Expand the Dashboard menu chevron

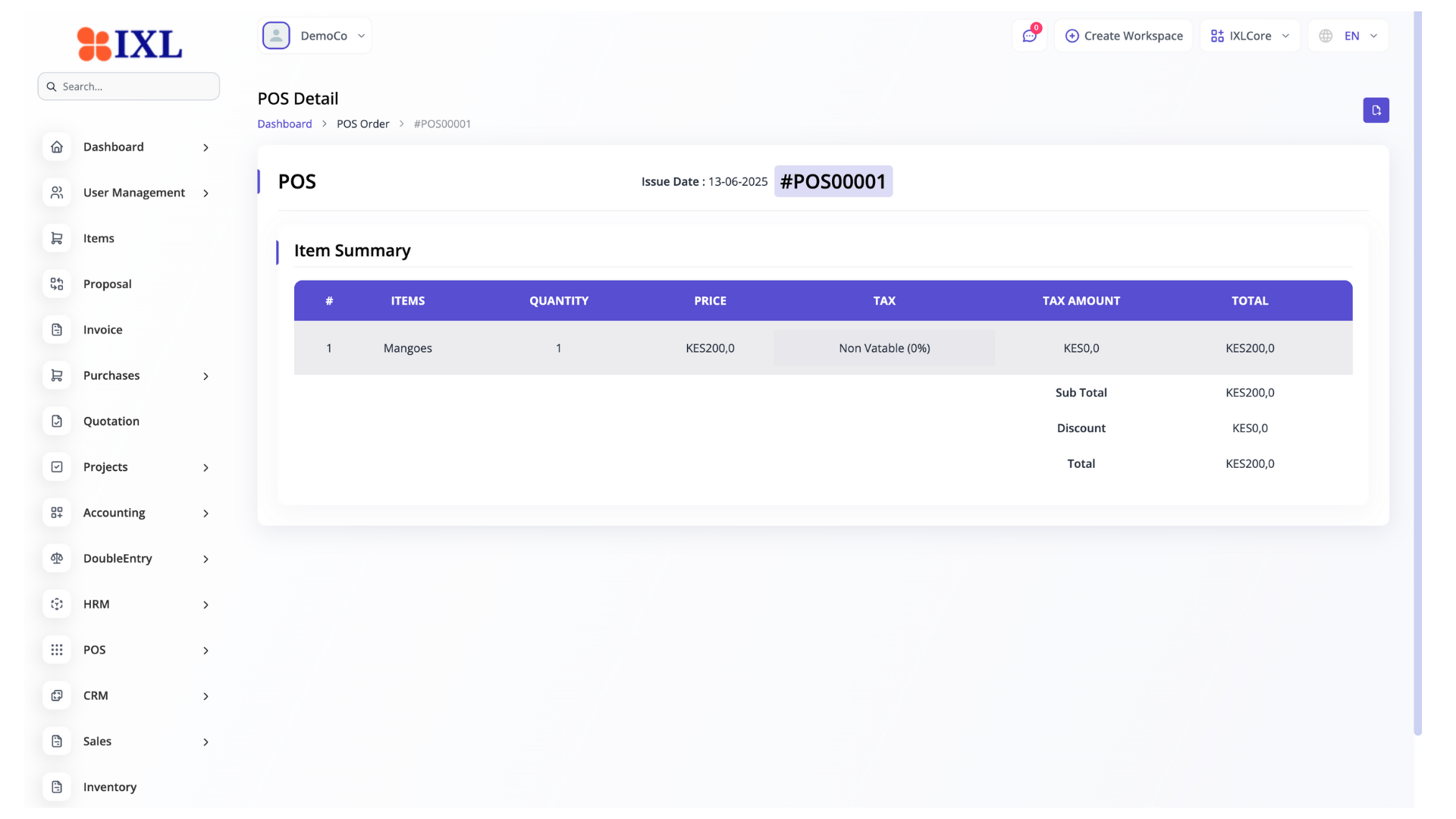pyautogui.click(x=206, y=147)
